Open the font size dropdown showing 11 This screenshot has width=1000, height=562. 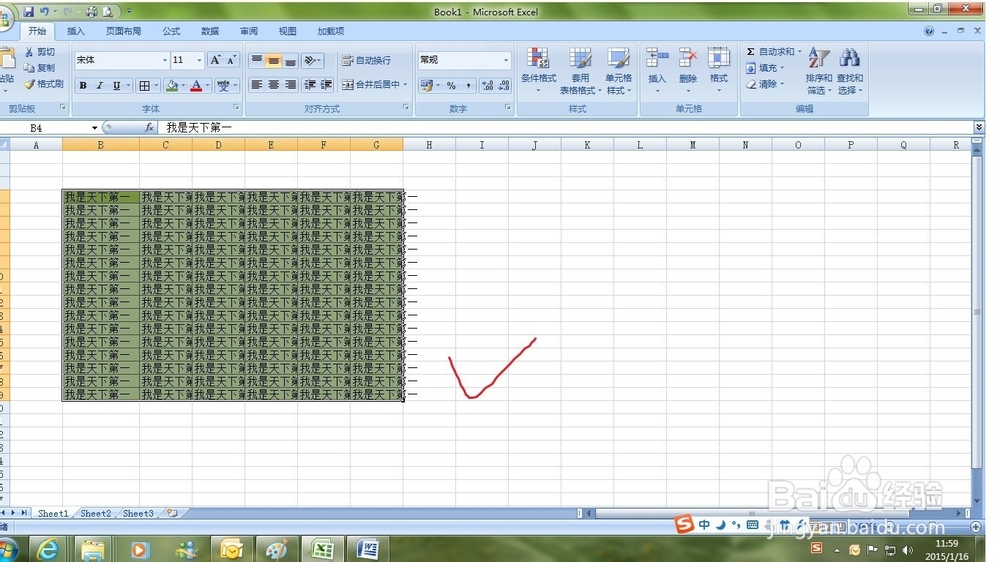click(x=199, y=60)
